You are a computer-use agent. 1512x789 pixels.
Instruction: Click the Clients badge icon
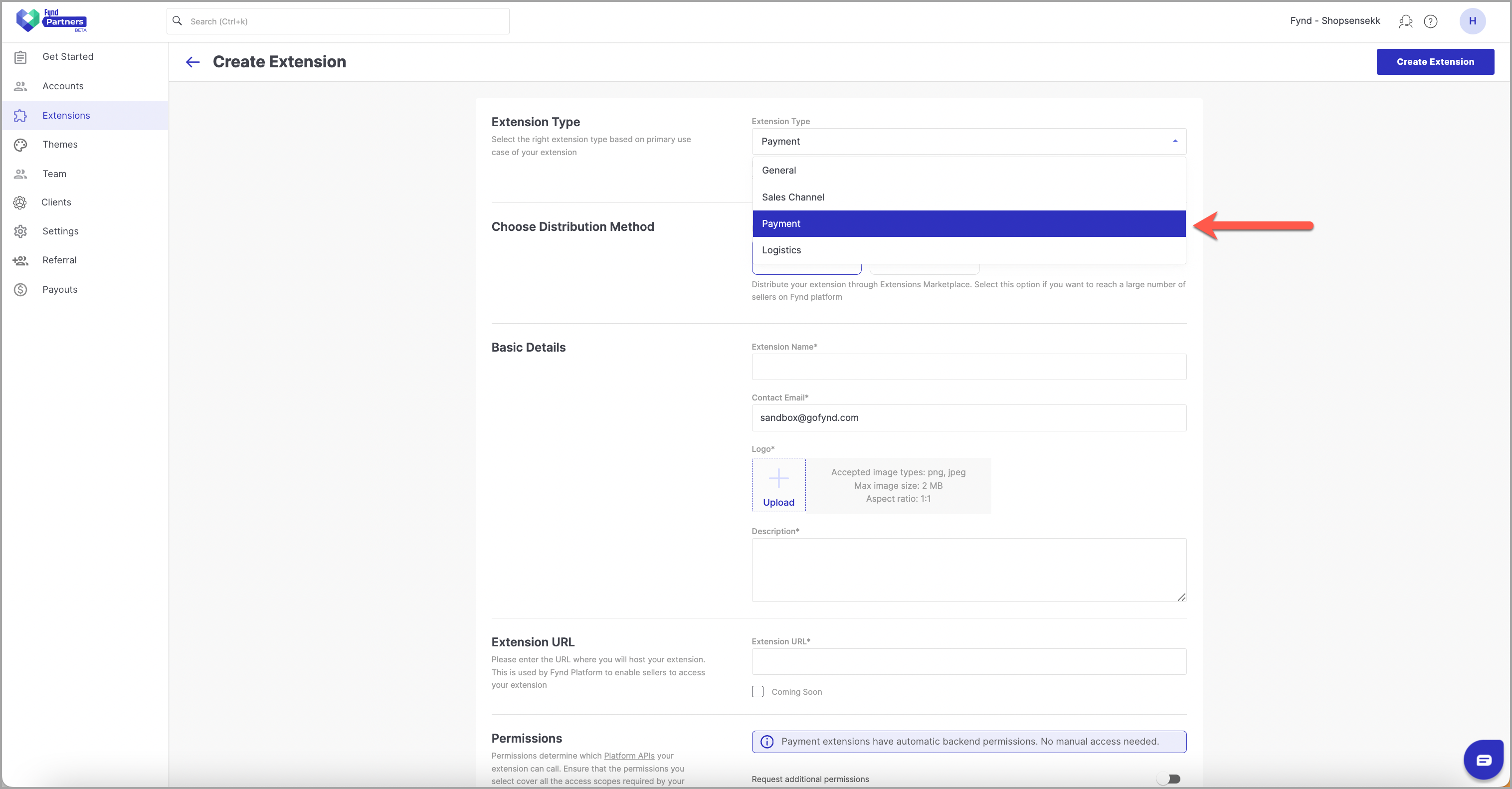(20, 202)
